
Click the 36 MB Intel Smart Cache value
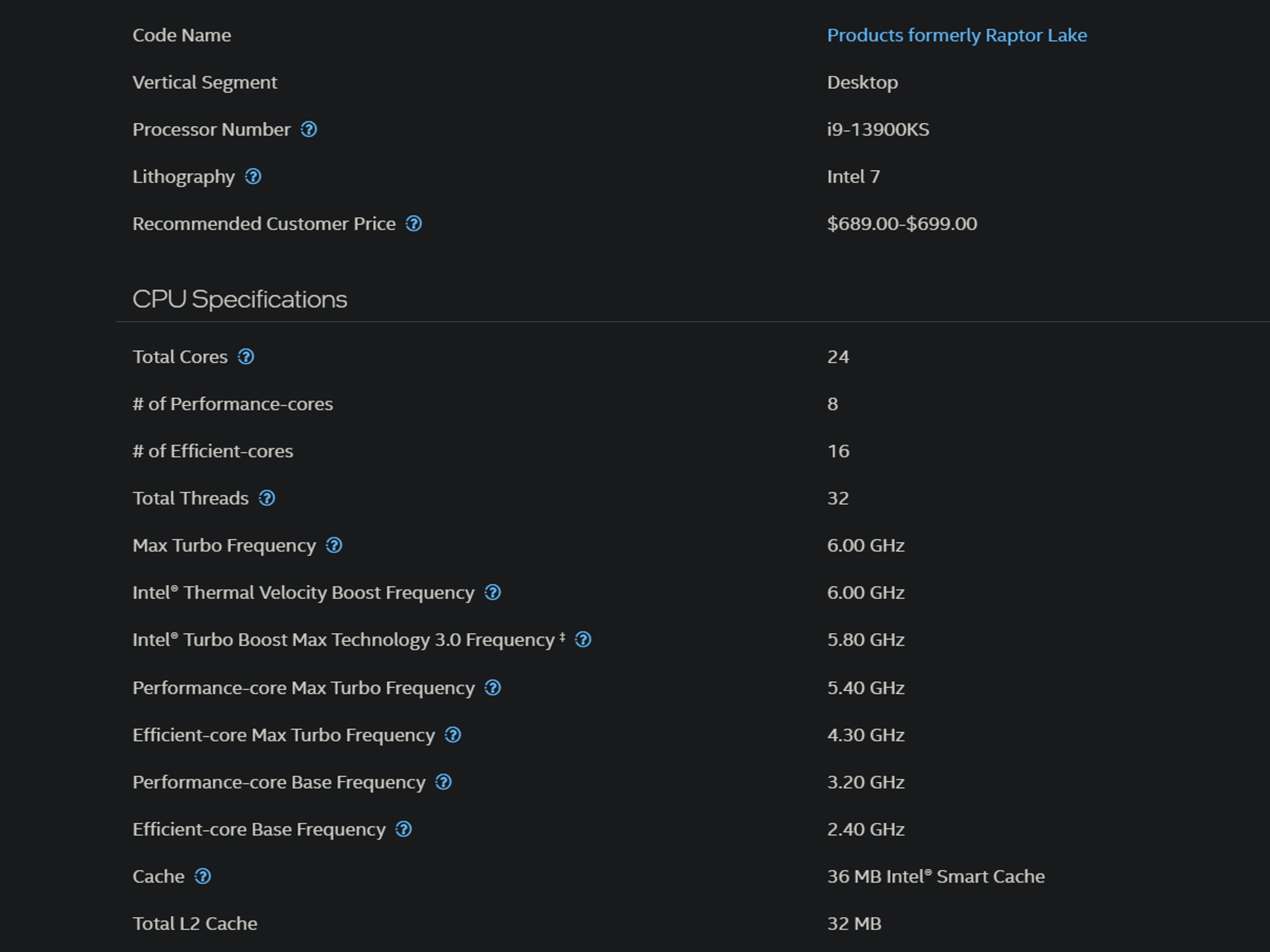[x=936, y=876]
